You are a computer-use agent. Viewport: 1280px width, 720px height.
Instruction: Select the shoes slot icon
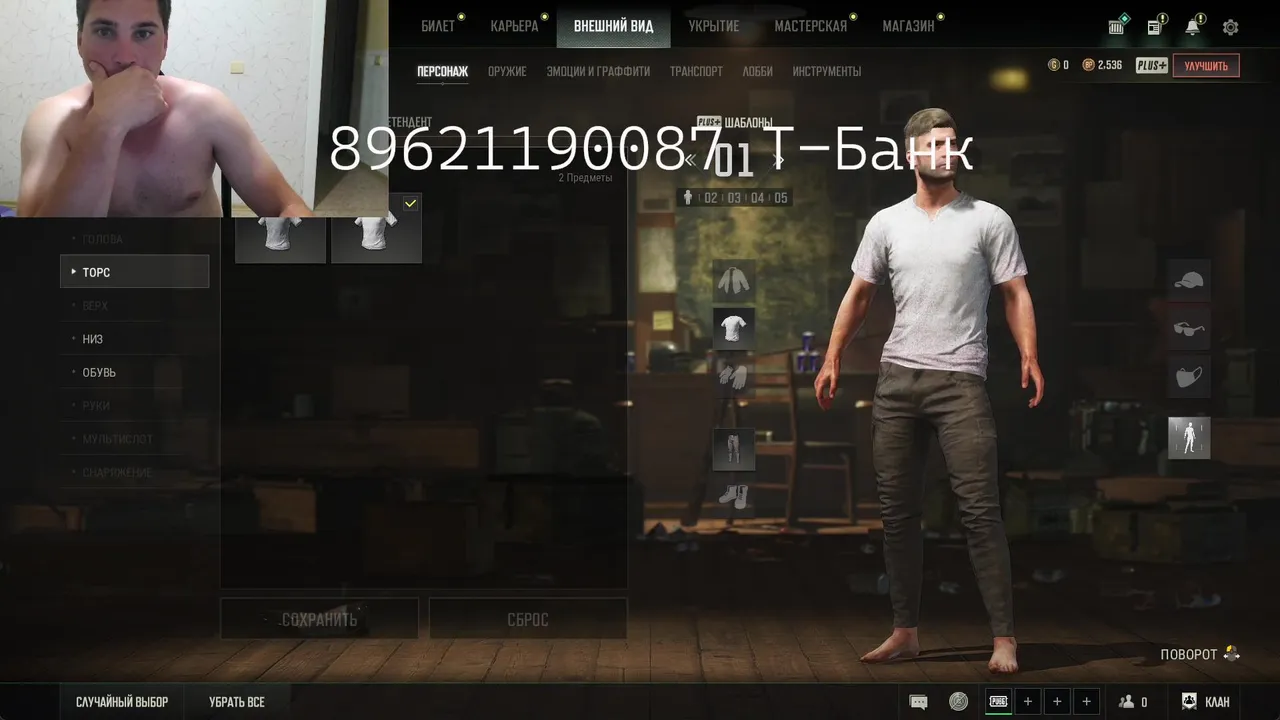734,495
